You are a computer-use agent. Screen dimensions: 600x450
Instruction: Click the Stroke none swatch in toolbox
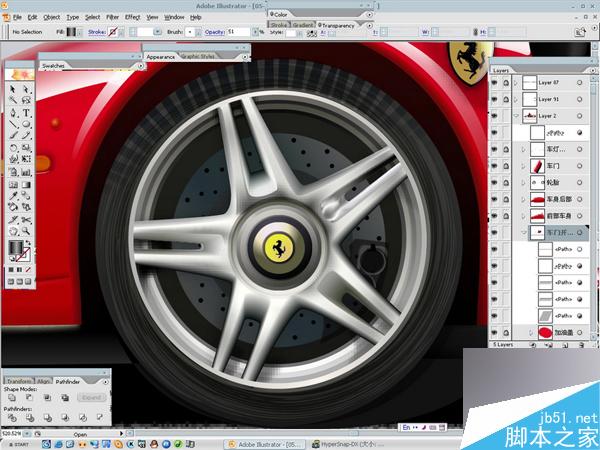click(23, 256)
